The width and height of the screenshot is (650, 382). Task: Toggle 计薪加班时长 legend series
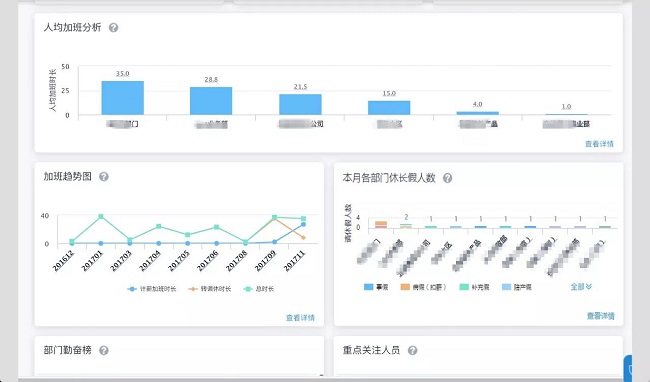[x=152, y=289]
